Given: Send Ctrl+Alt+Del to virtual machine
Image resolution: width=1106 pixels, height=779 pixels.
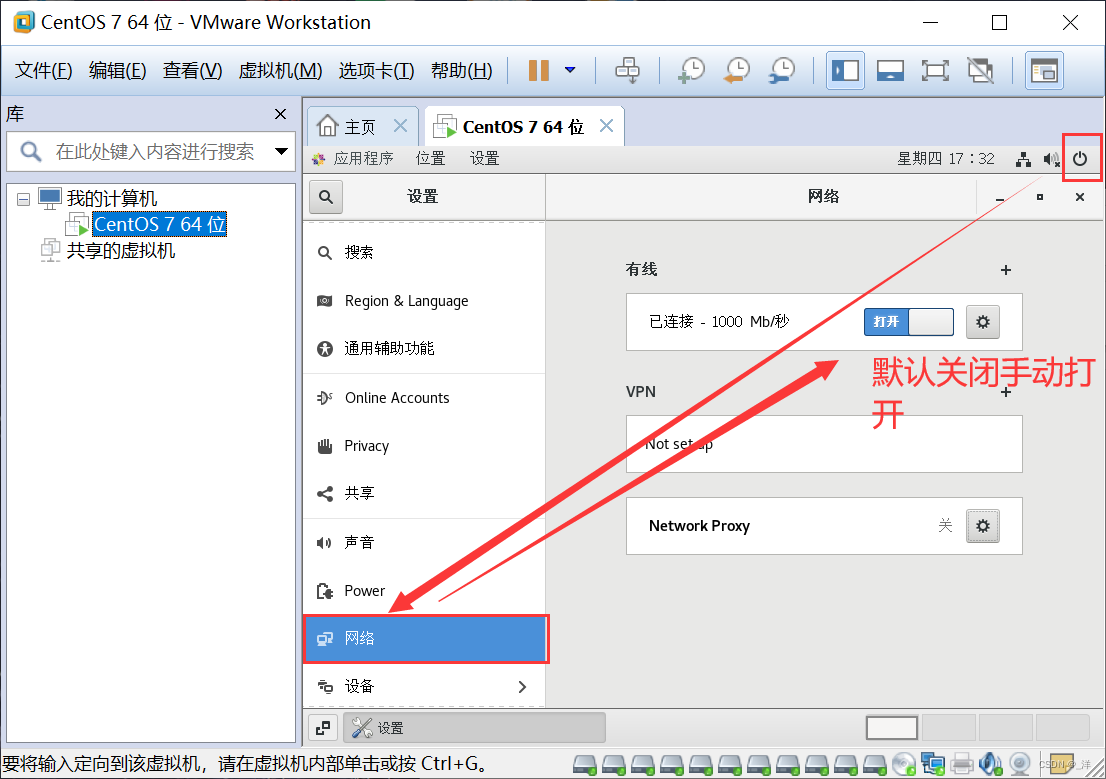Looking at the screenshot, I should pyautogui.click(x=627, y=71).
